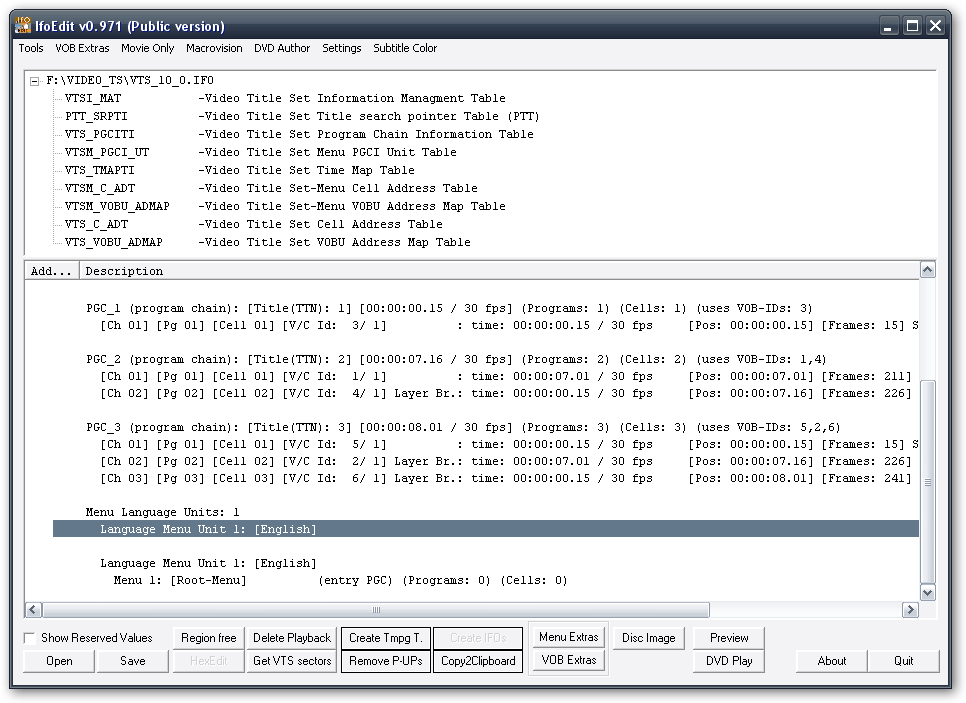The width and height of the screenshot is (966, 703).
Task: Launch DVD Play
Action: [728, 660]
